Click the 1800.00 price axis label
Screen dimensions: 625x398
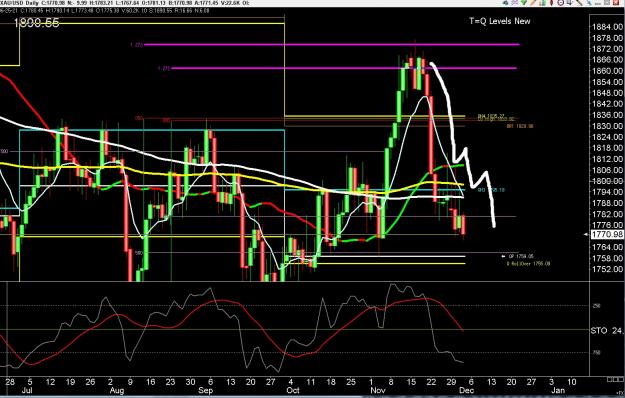[607, 181]
